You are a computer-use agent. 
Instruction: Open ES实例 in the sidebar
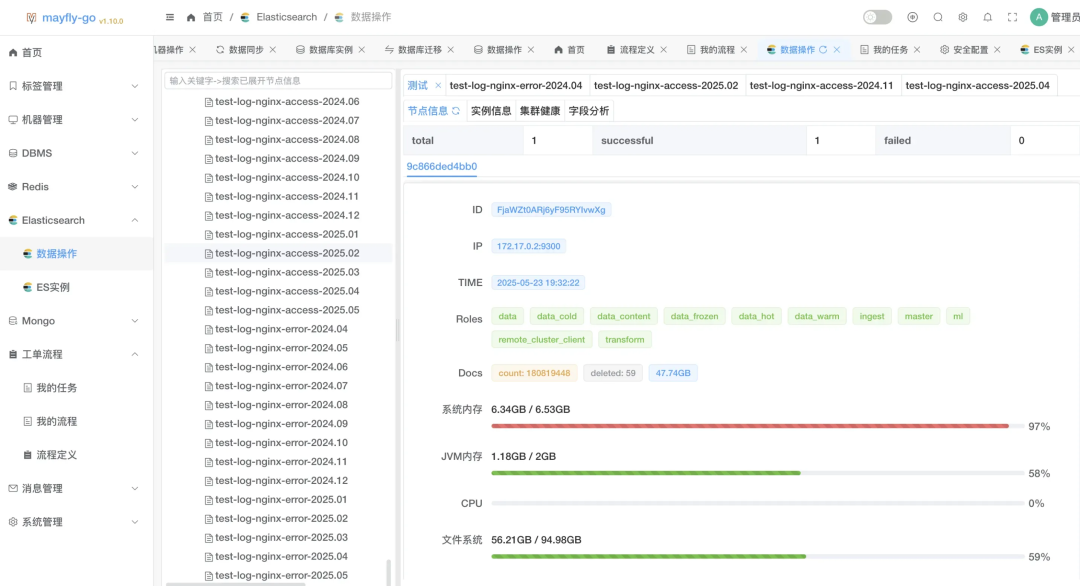point(76,287)
